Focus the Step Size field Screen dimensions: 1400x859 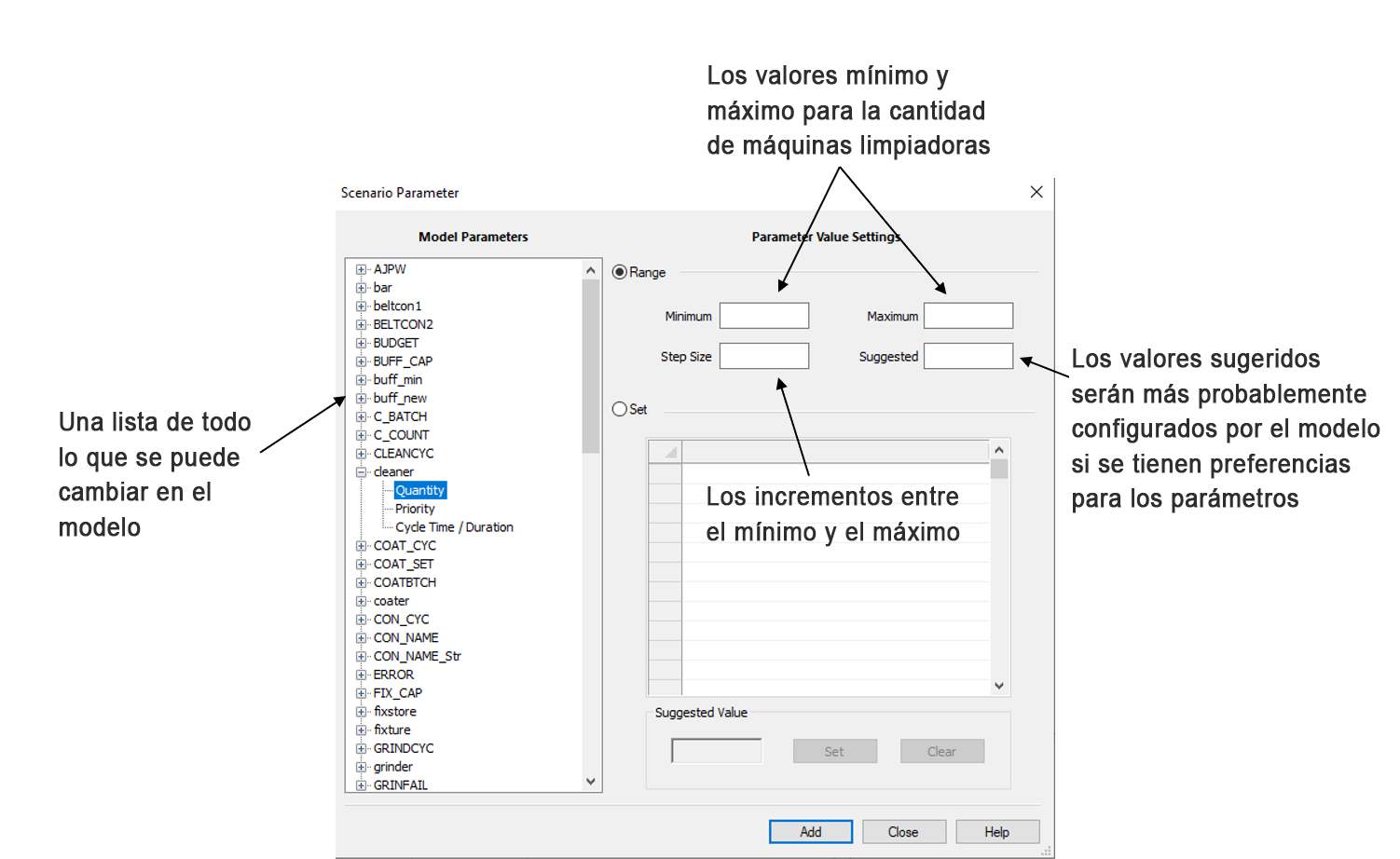763,356
